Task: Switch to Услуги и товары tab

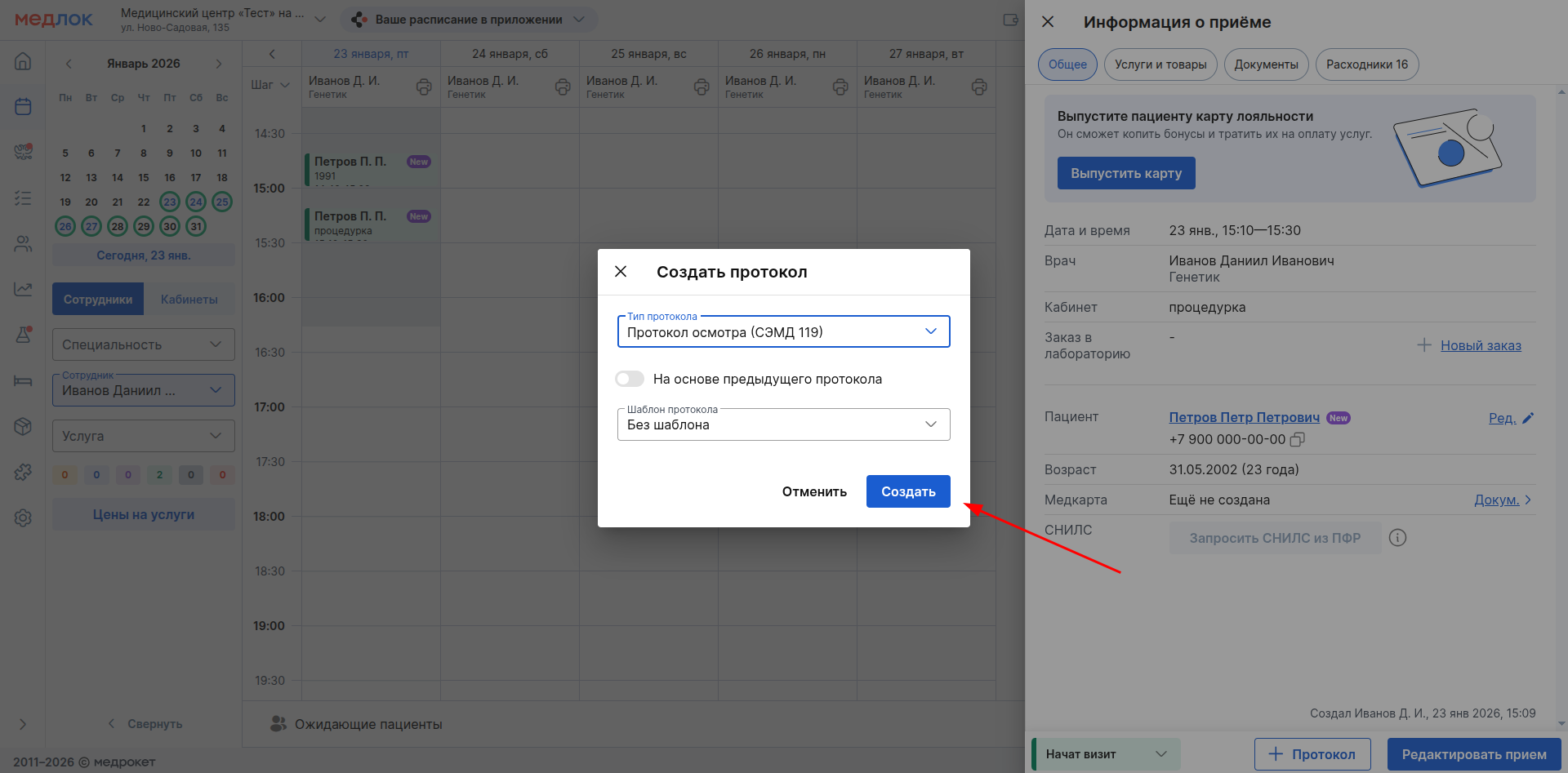Action: (x=1160, y=64)
